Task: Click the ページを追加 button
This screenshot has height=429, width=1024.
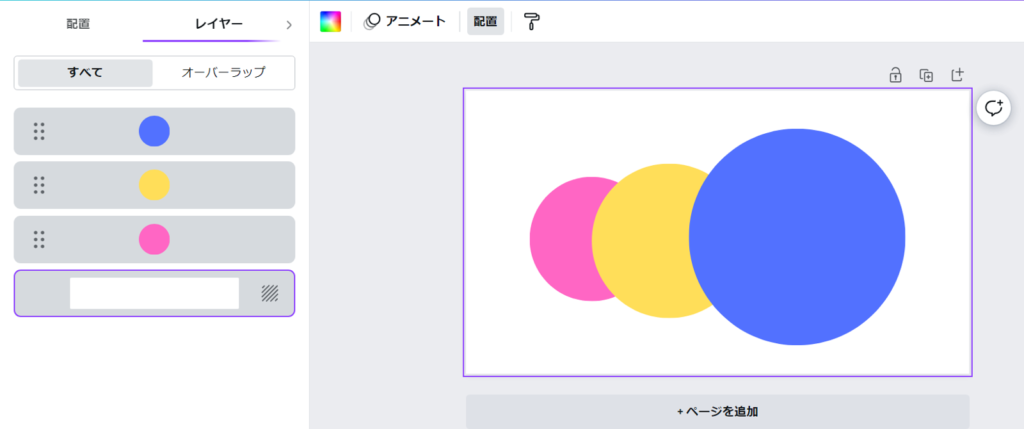Action: pyautogui.click(x=717, y=411)
